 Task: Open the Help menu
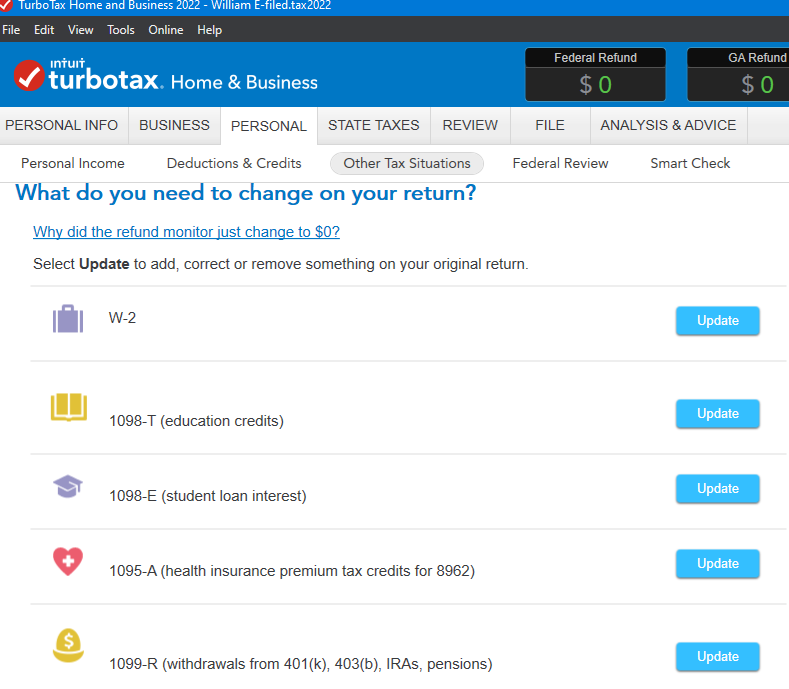[x=209, y=30]
